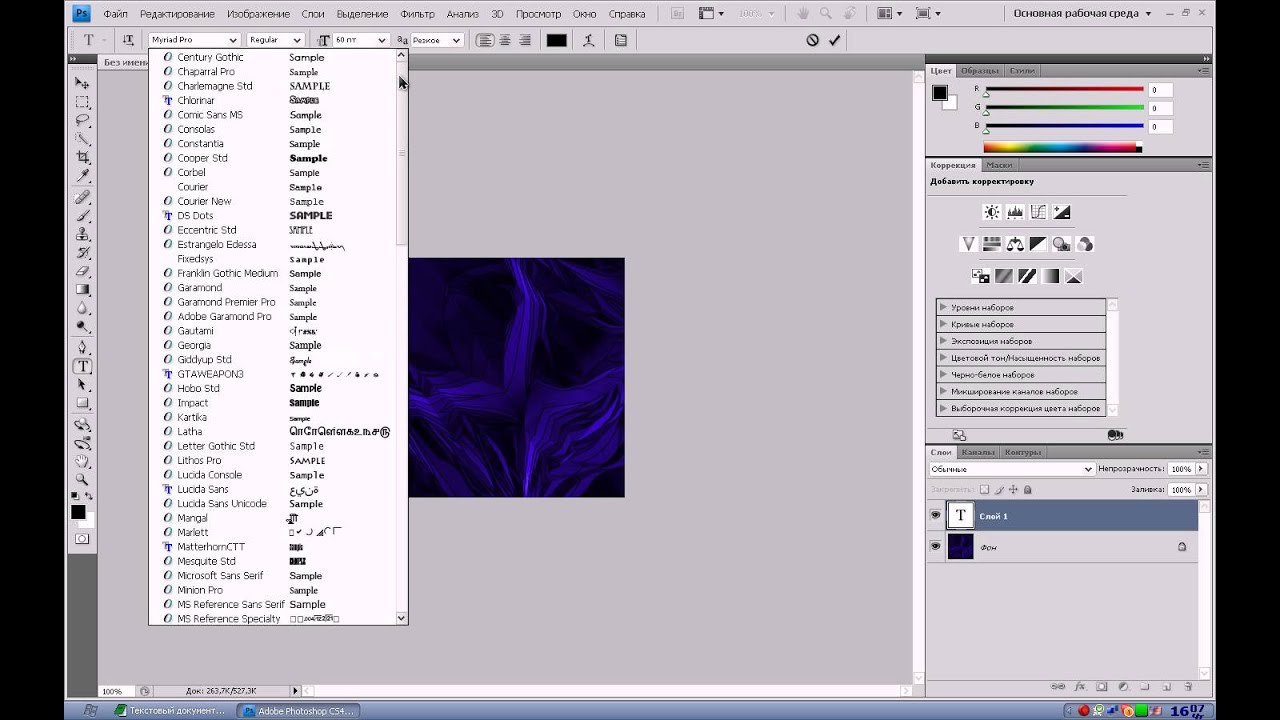
Task: Open the Фильтр menu
Action: tap(417, 14)
